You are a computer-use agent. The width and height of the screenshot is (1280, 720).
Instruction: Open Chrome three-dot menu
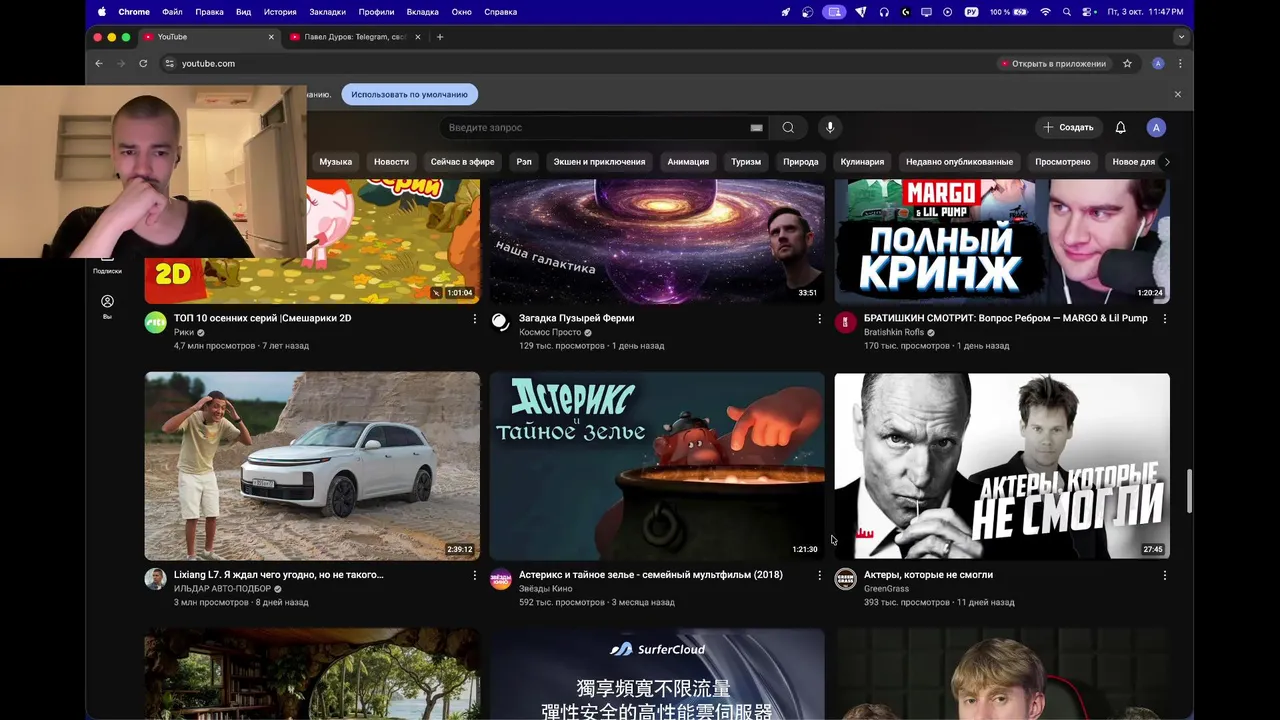[1180, 63]
